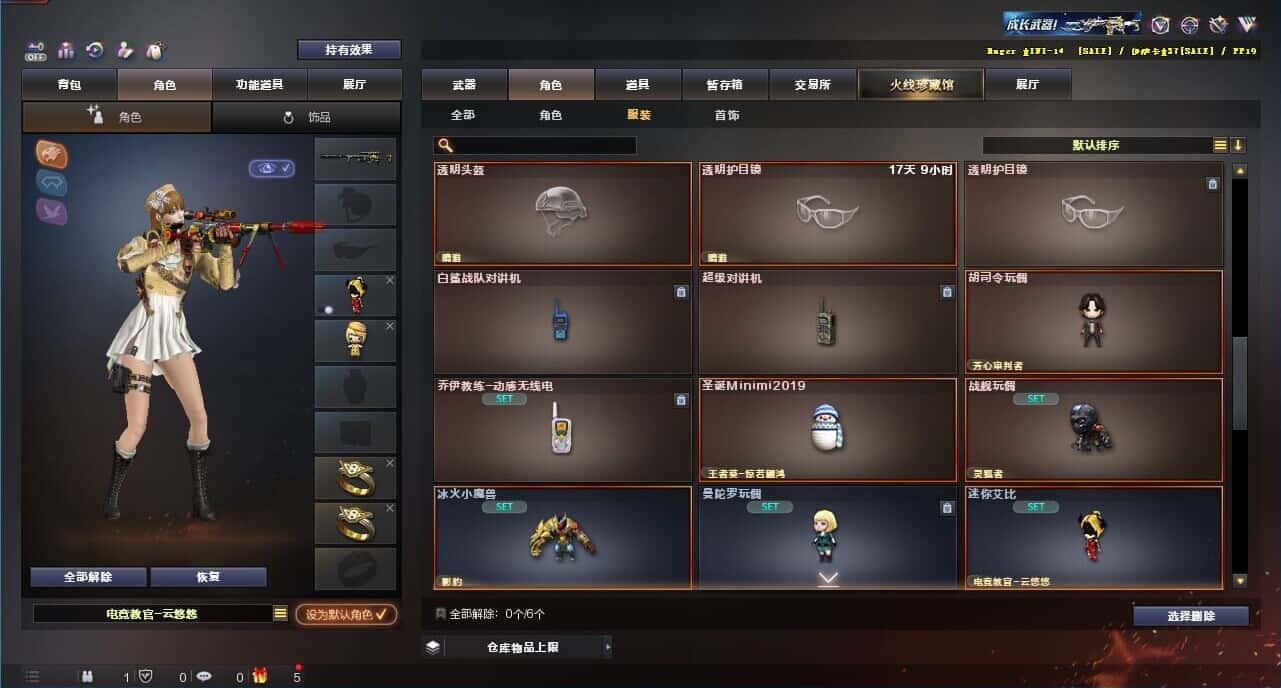
Task: Click the sort order arrow icon
Action: pyautogui.click(x=1238, y=145)
